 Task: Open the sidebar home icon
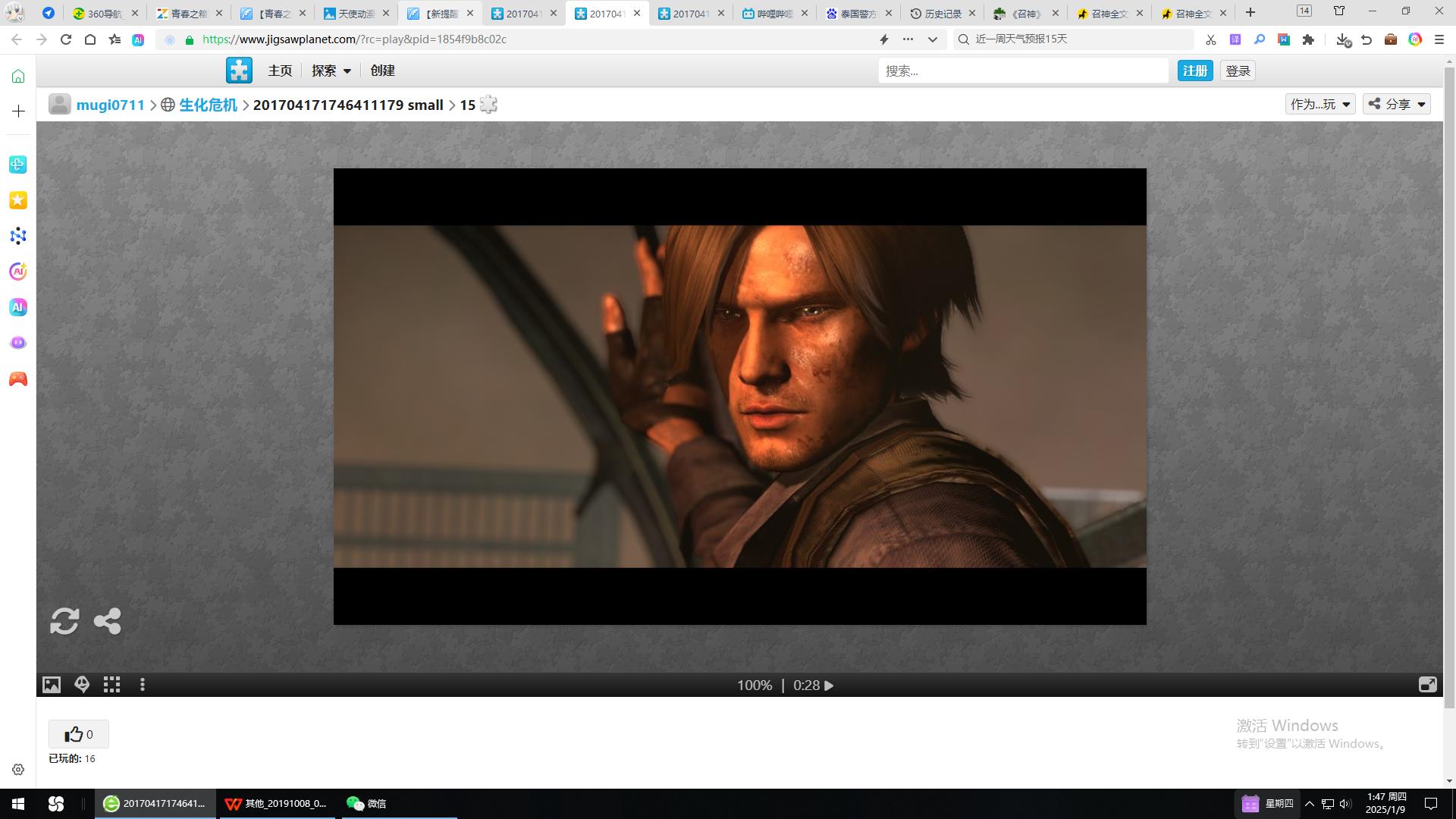(x=18, y=76)
